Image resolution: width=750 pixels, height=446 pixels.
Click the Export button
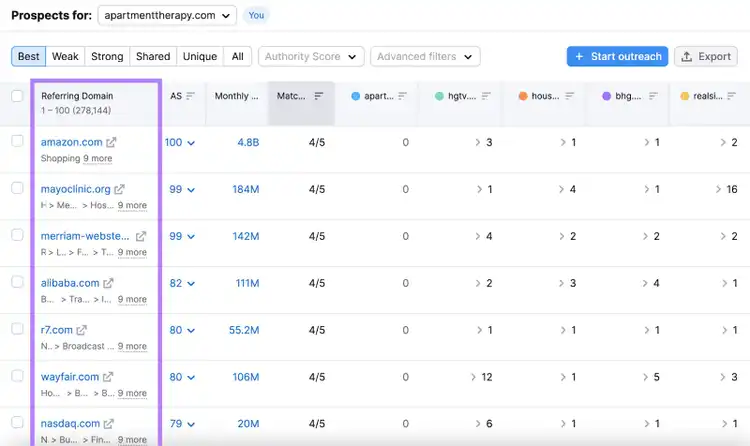(x=706, y=56)
